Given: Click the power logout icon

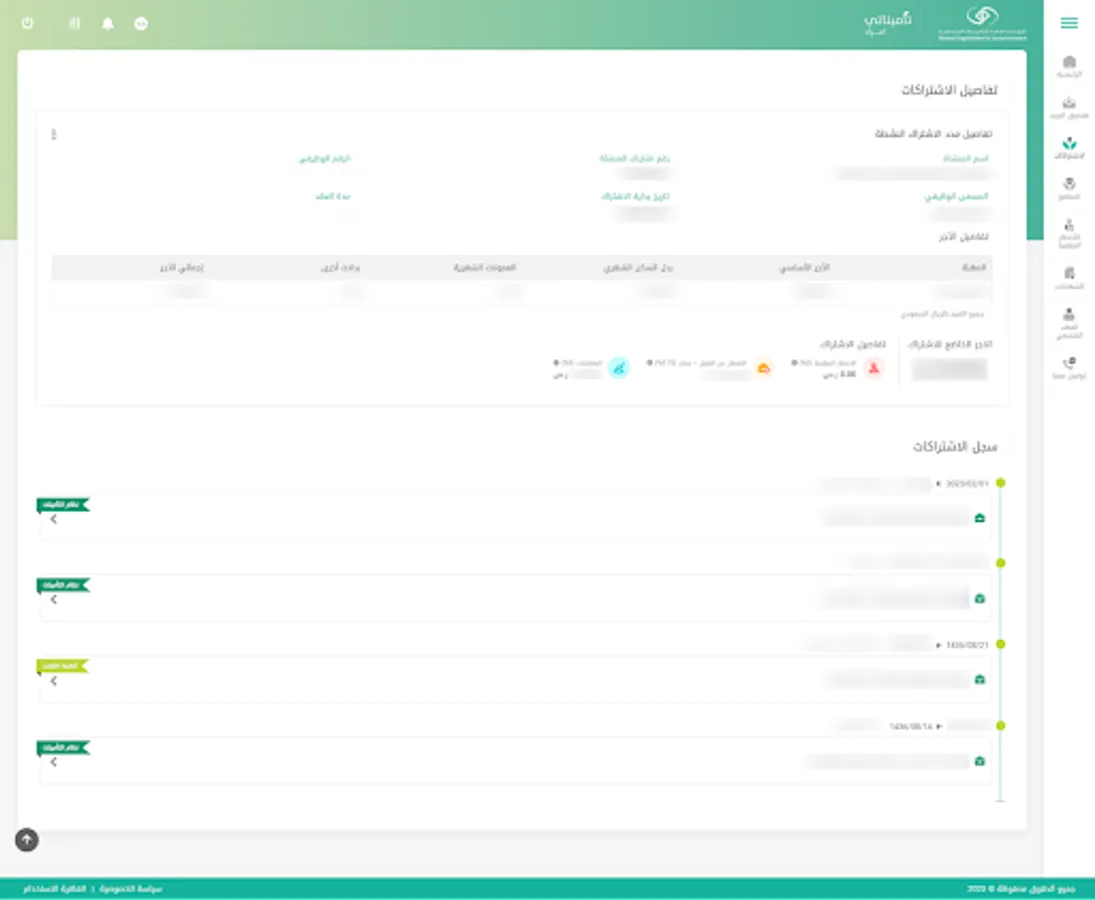Looking at the screenshot, I should 27,23.
